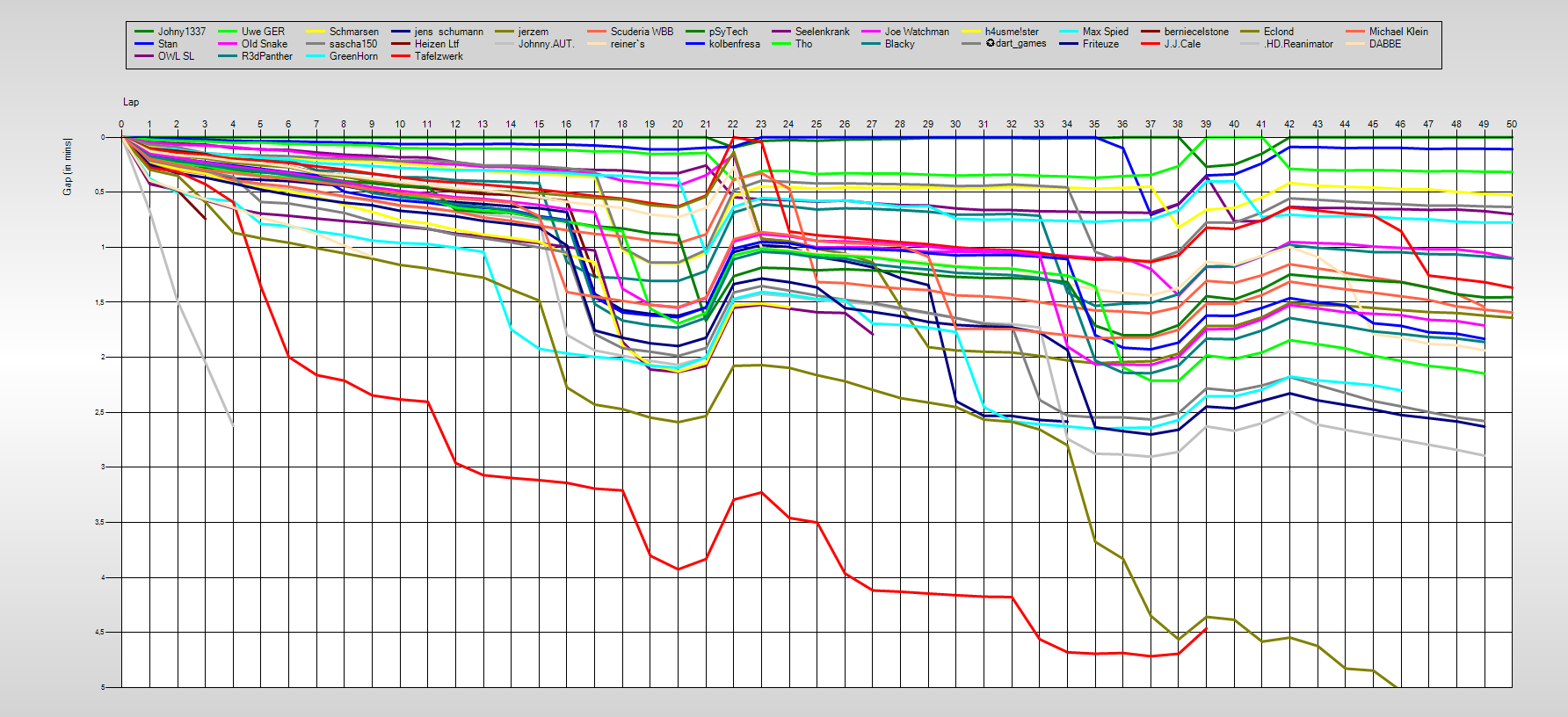The width and height of the screenshot is (1568, 717).
Task: Select the yellow Schmarsen line swatch
Action: coord(316,32)
